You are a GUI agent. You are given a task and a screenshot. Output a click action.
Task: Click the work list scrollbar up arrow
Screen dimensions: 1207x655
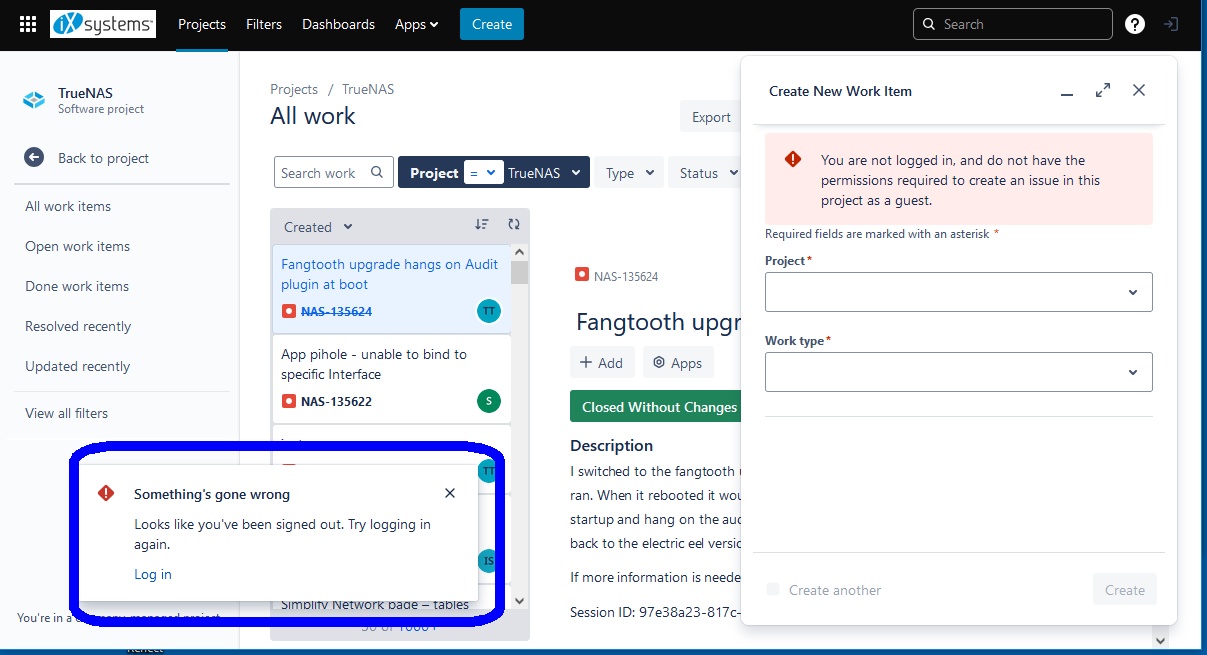[519, 252]
